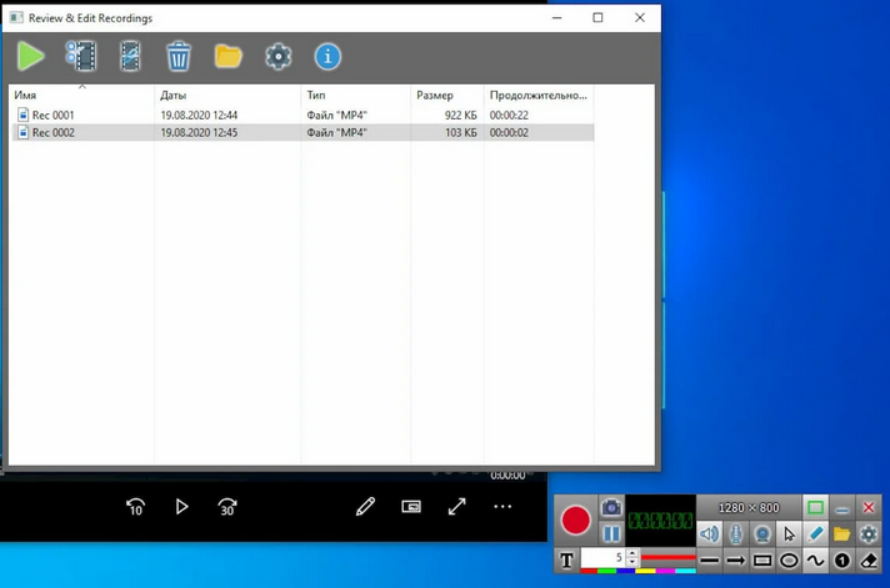Select the arrow drawing tool

pyautogui.click(x=736, y=561)
